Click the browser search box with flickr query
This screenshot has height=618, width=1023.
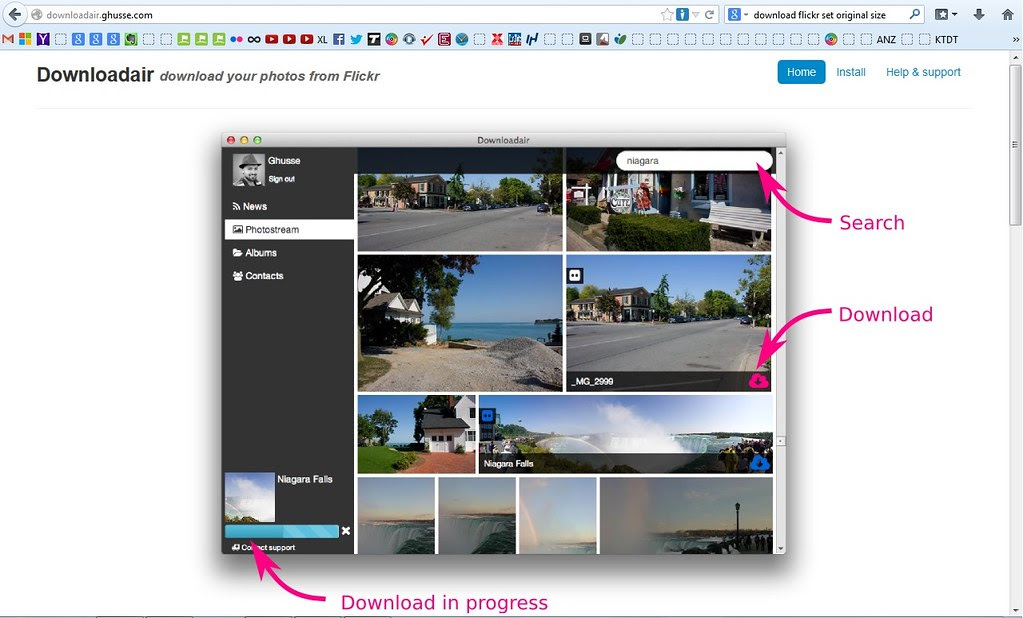click(x=825, y=14)
